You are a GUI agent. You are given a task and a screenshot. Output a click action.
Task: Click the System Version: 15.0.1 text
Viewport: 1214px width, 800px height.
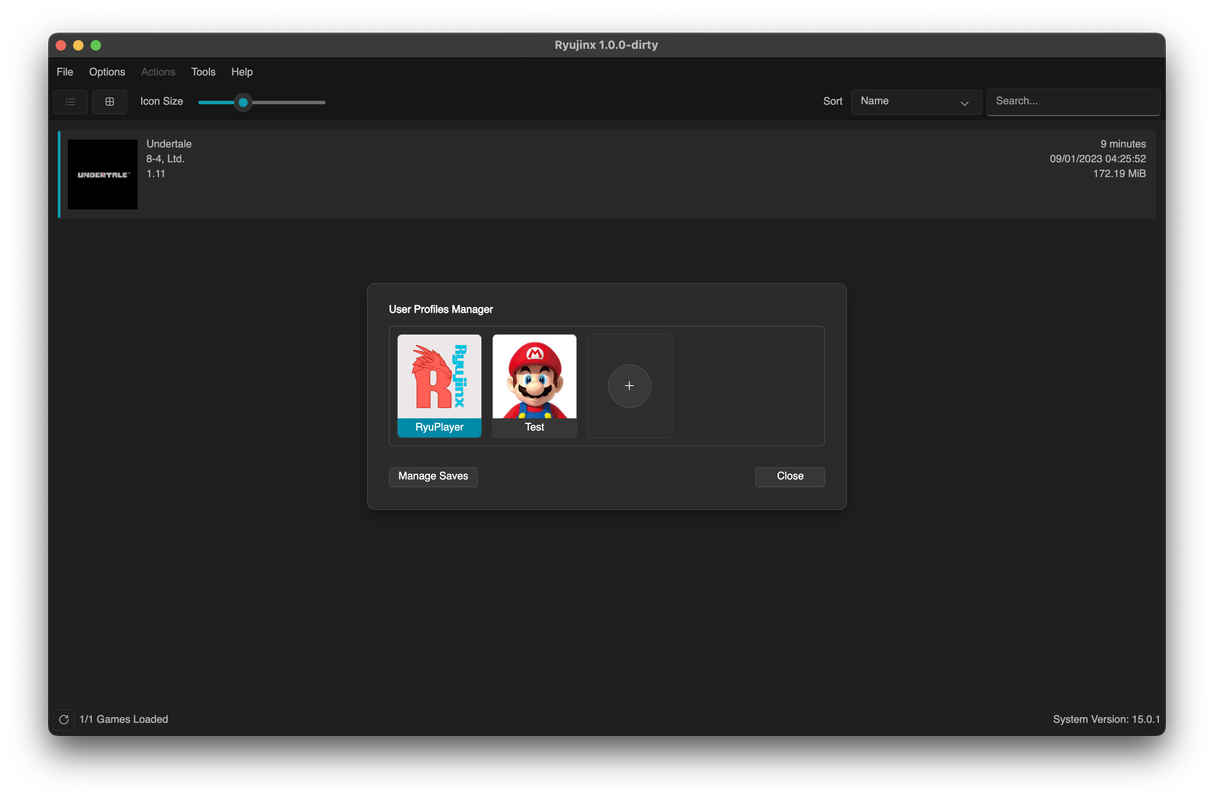1106,719
